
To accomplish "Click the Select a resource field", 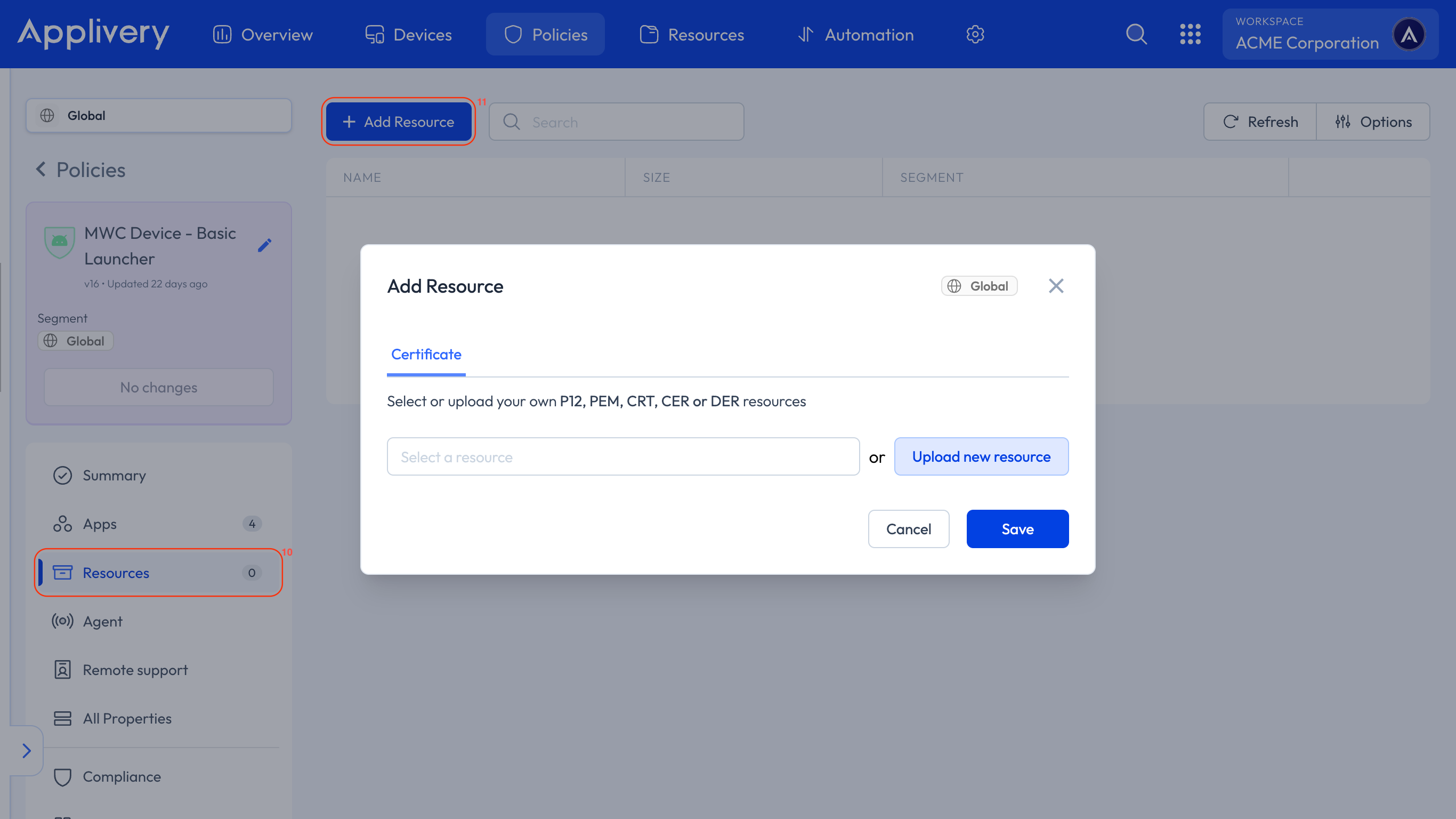I will [x=622, y=456].
